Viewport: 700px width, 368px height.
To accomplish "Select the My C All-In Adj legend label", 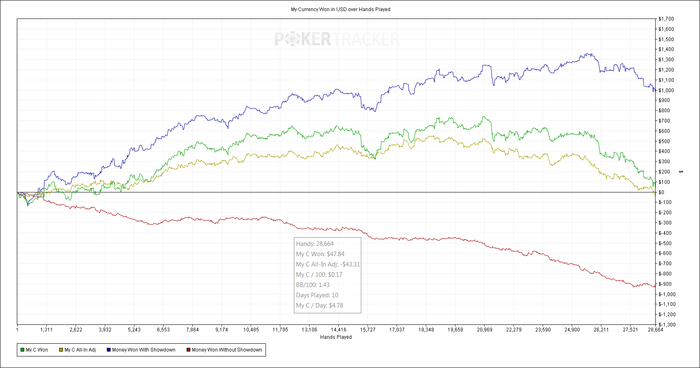I will tap(80, 350).
